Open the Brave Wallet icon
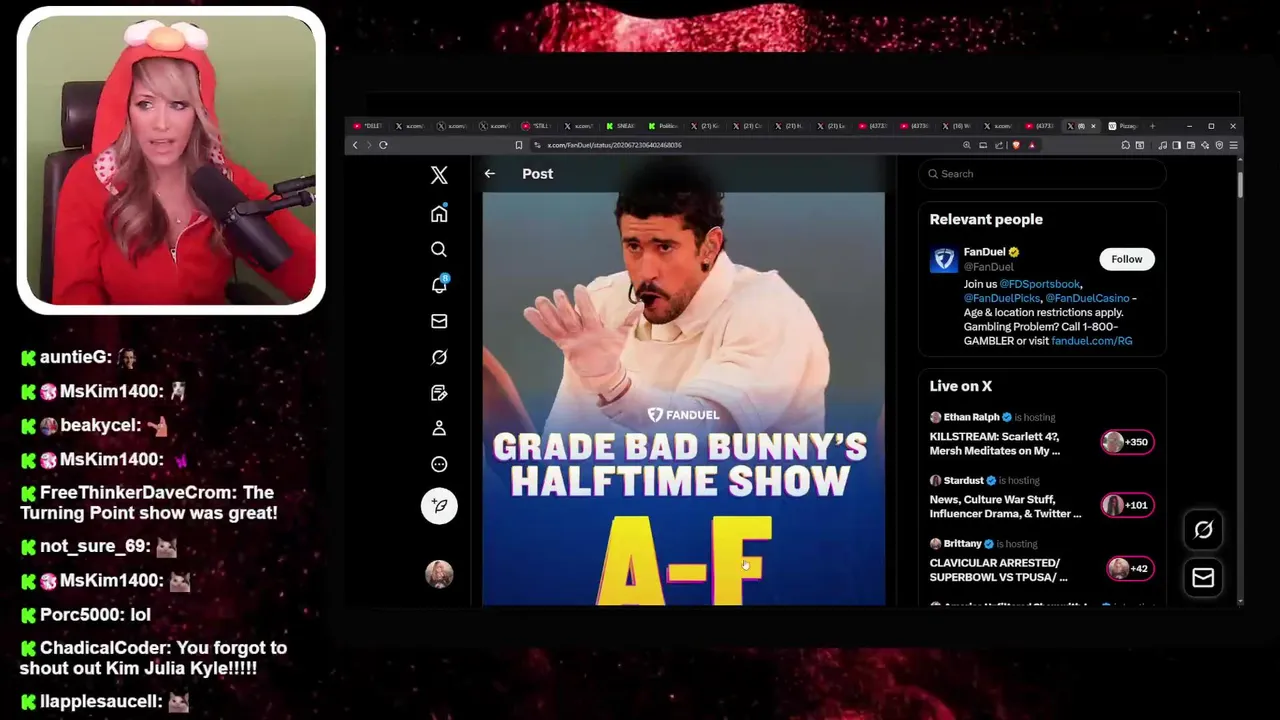 coord(1191,145)
